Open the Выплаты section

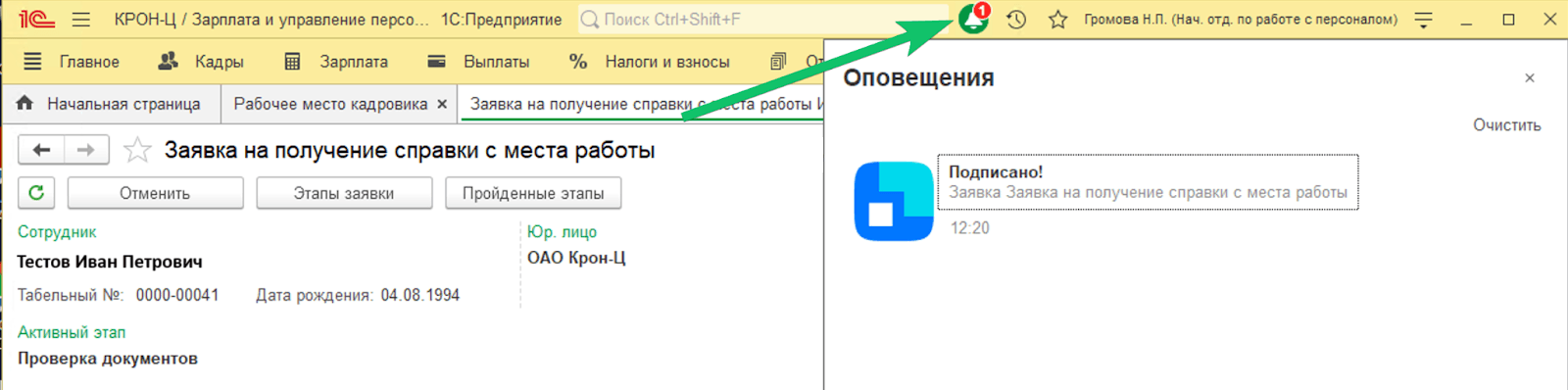(497, 62)
